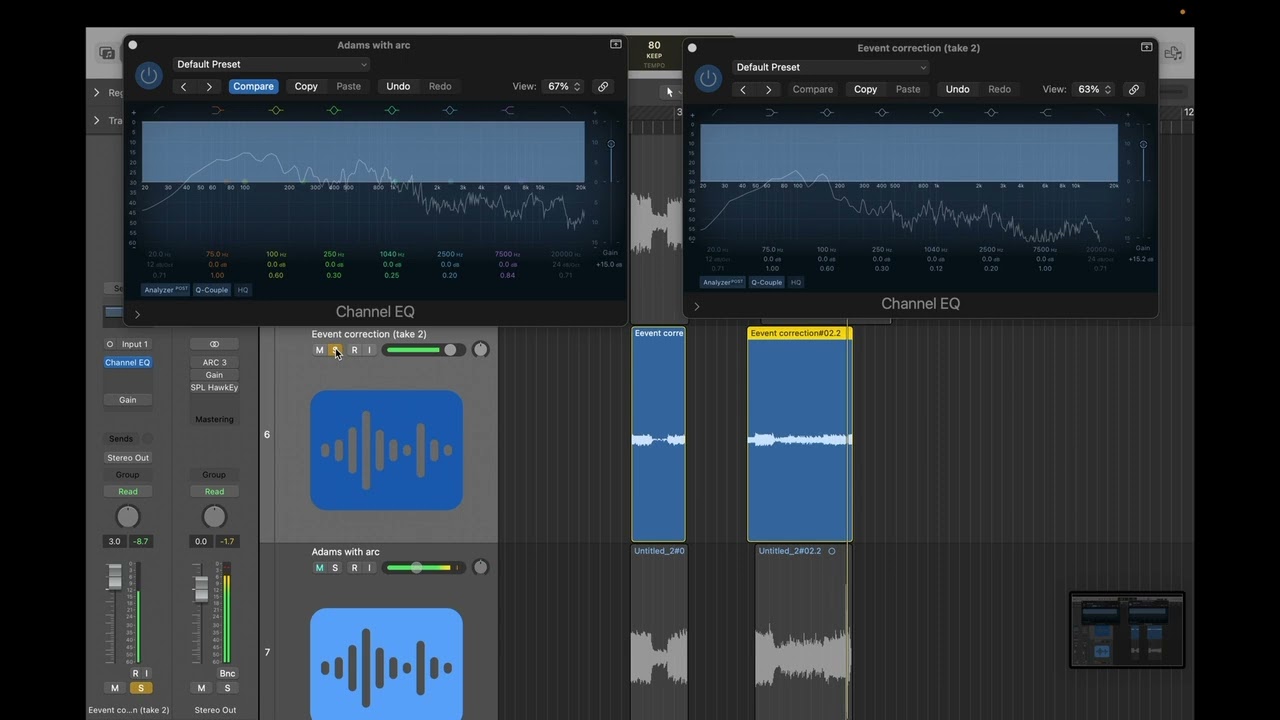Toggle 100 Hz bell band in Eevent correction EQ
Image resolution: width=1280 pixels, height=720 pixels.
click(826, 113)
